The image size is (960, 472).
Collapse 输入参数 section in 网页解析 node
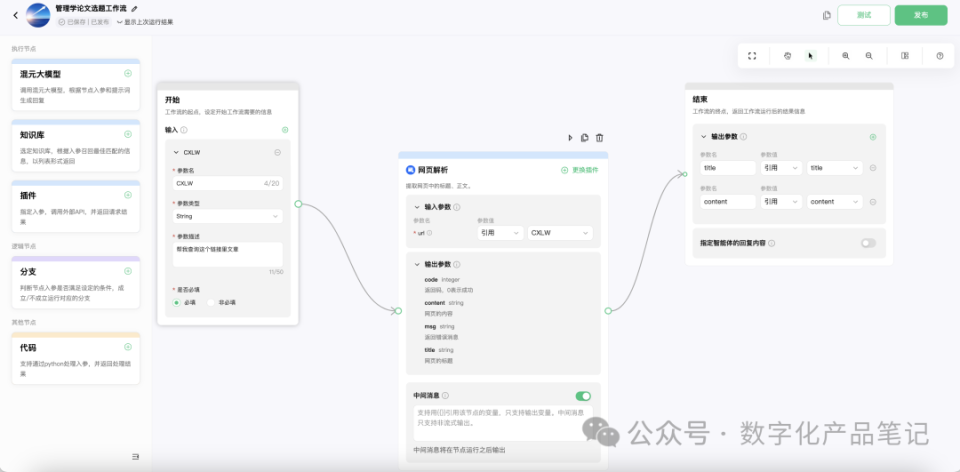coord(418,207)
